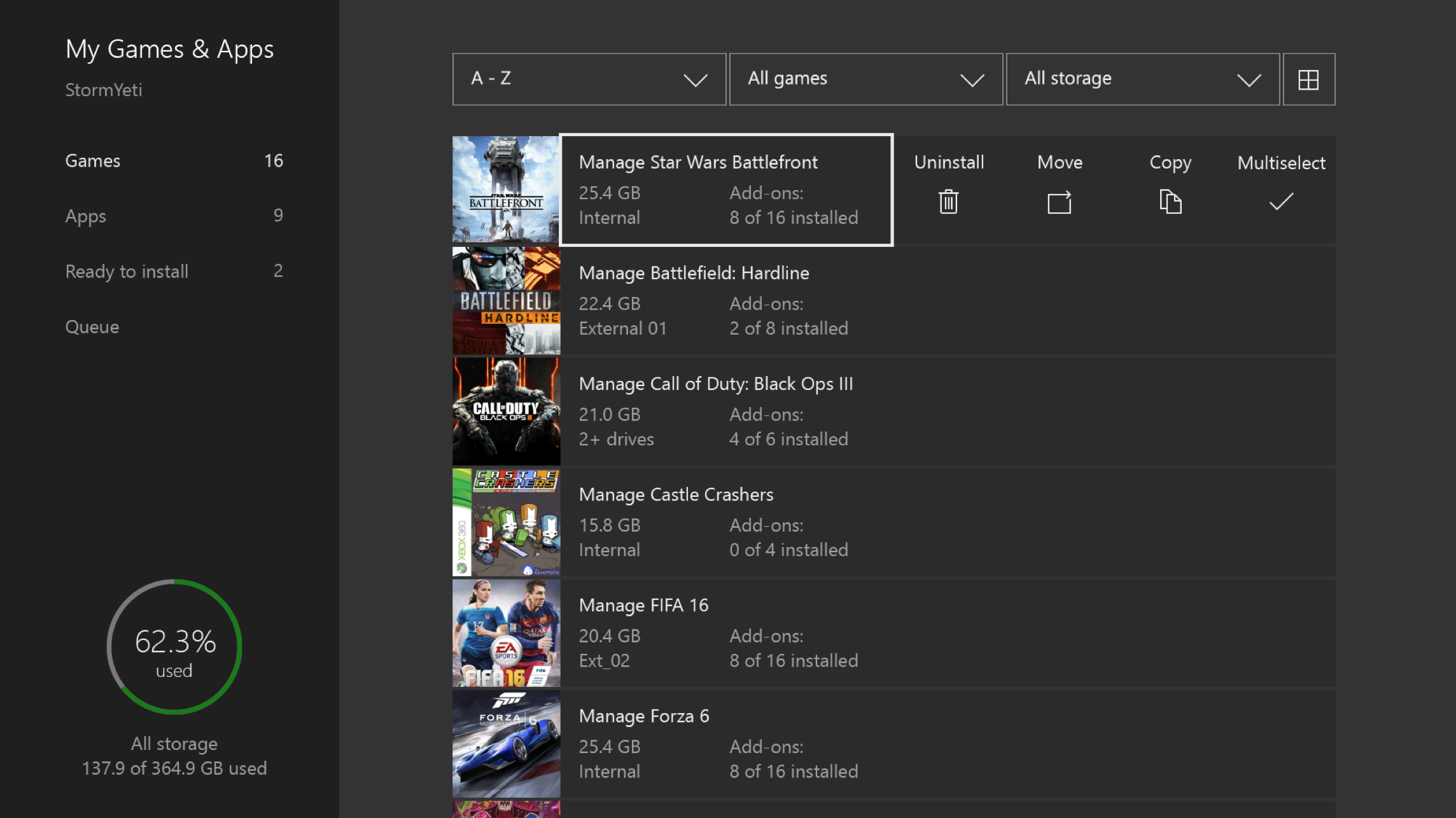This screenshot has width=1456, height=818.
Task: Click the Multiselect checkmark icon
Action: 1281,202
